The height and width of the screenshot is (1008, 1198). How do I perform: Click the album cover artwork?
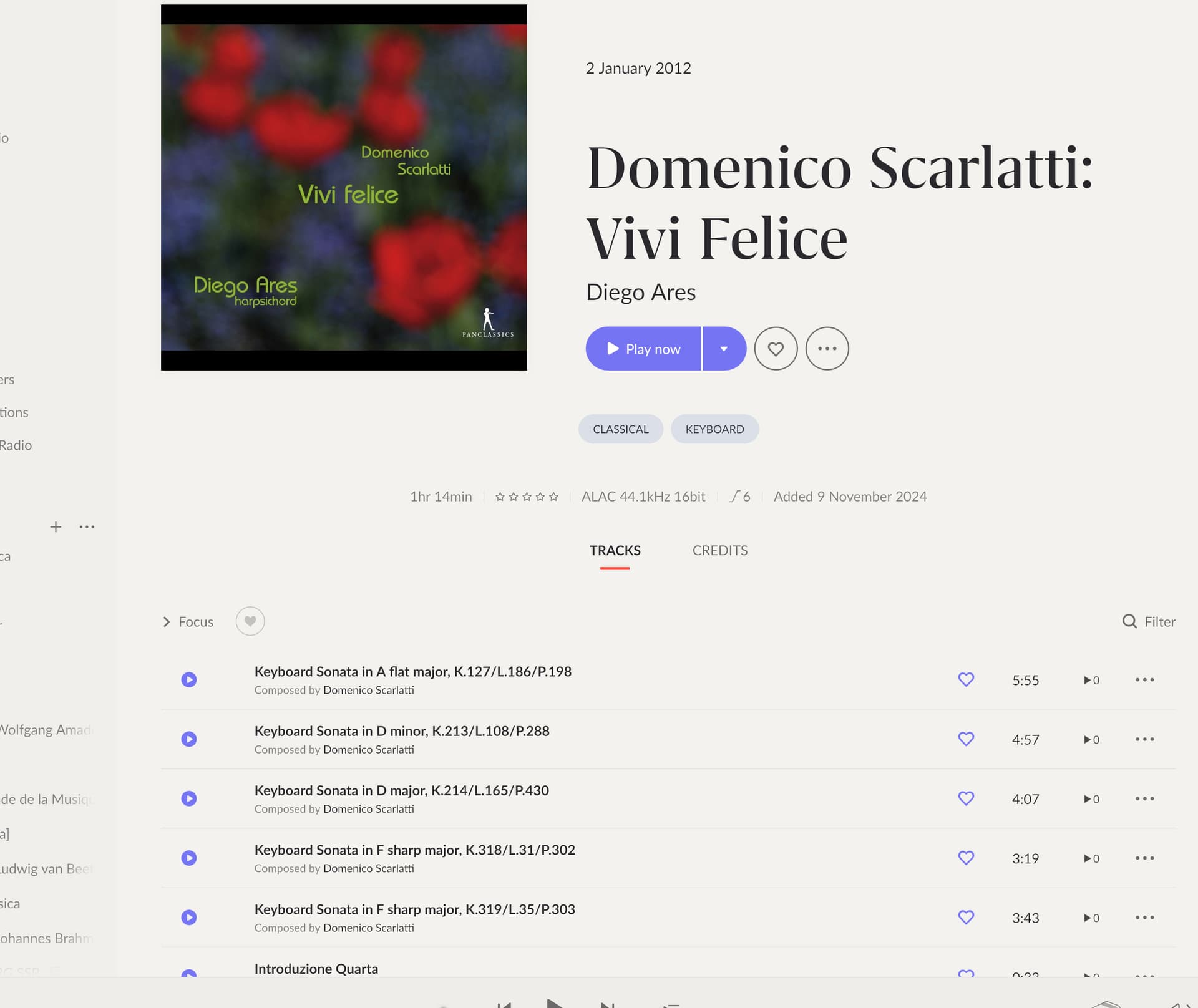click(x=344, y=187)
